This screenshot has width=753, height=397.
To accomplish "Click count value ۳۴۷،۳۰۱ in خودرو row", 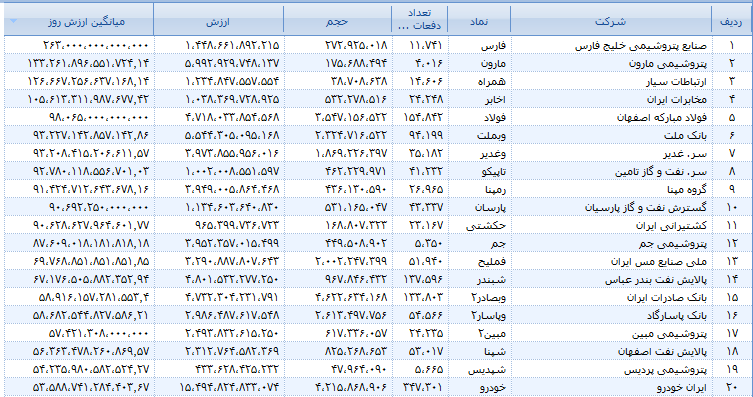I will pos(424,387).
